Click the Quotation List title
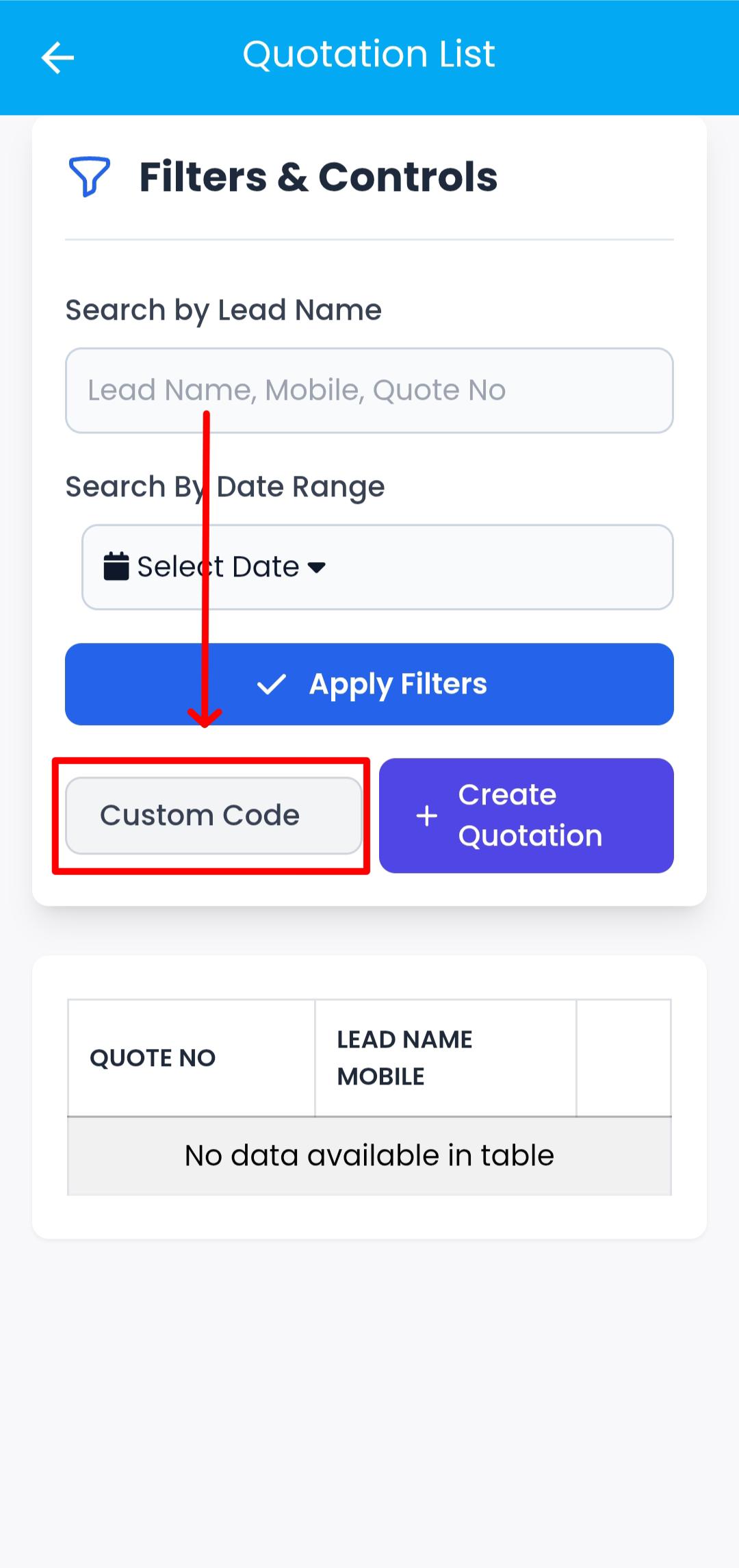This screenshot has height=1568, width=739. click(369, 53)
